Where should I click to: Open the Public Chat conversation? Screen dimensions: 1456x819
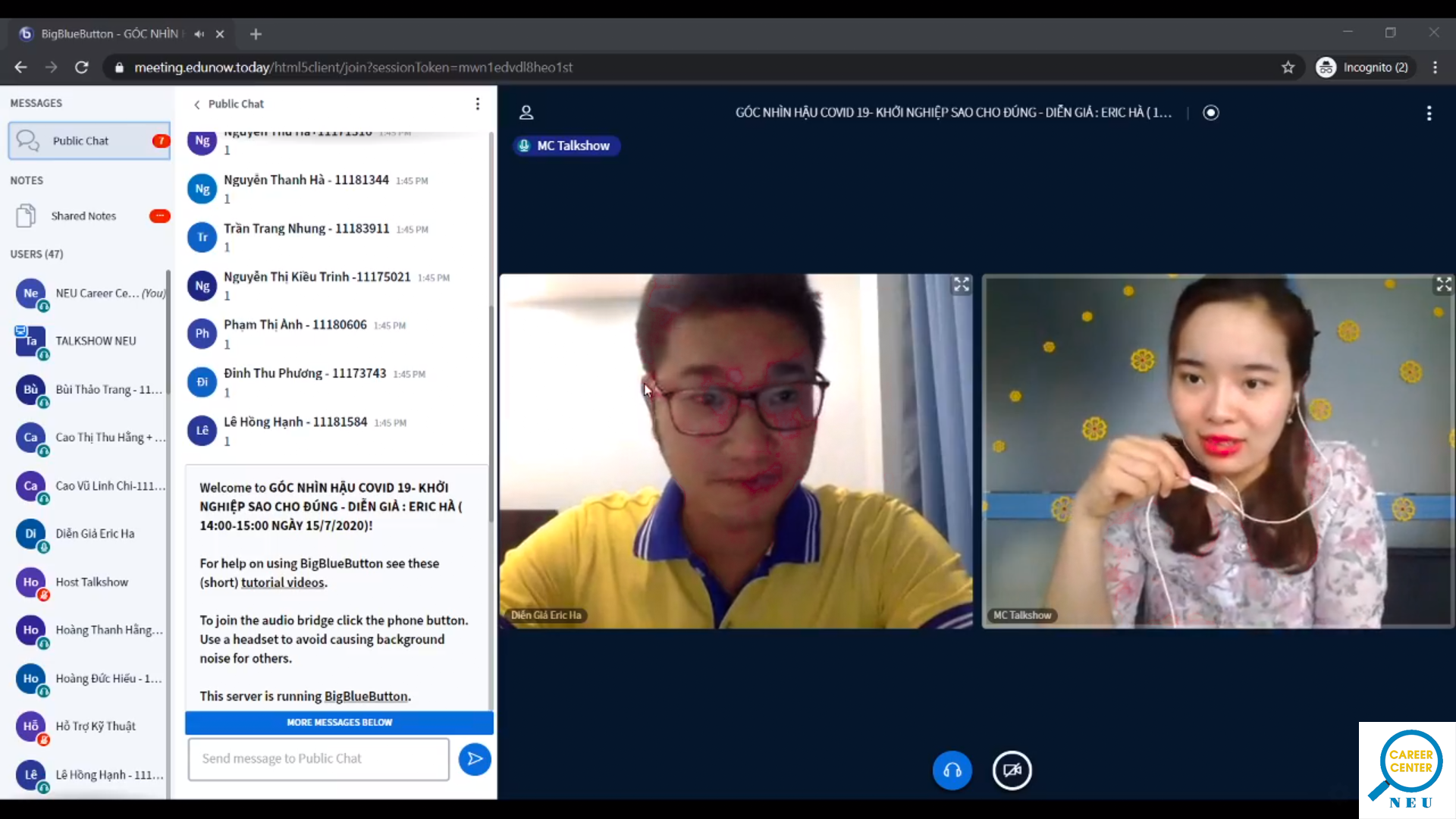[89, 141]
